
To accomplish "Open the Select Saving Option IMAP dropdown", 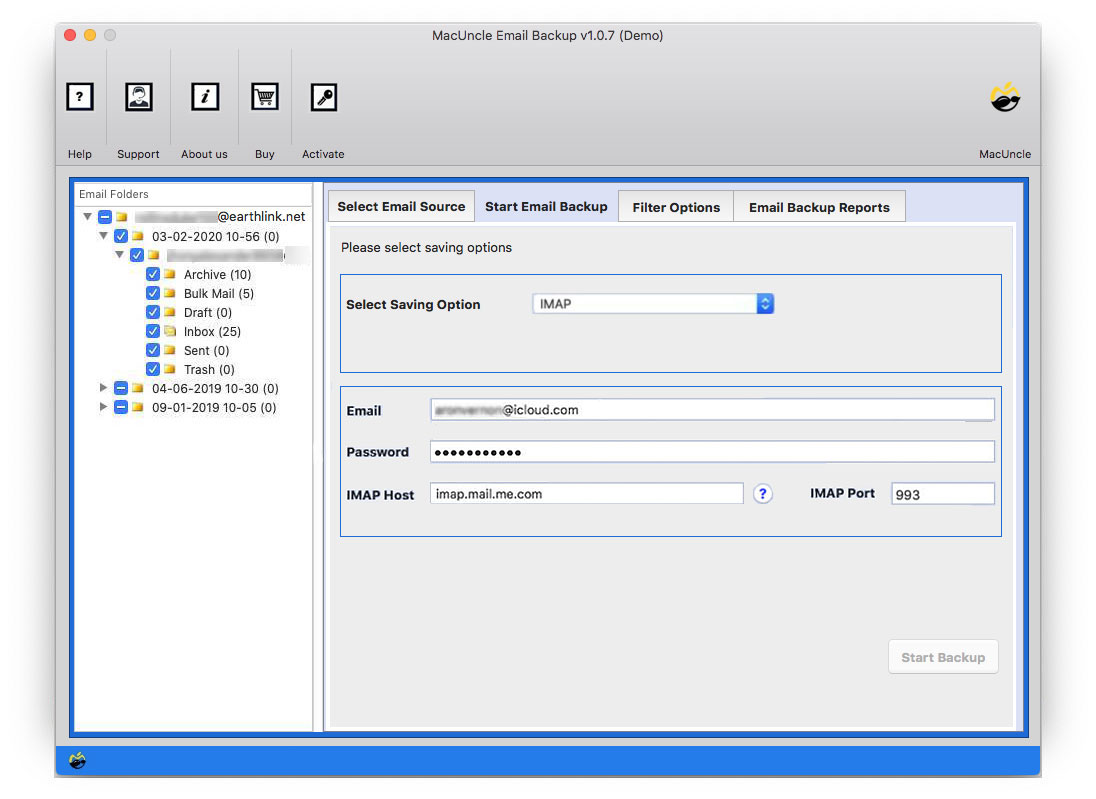I will [653, 303].
